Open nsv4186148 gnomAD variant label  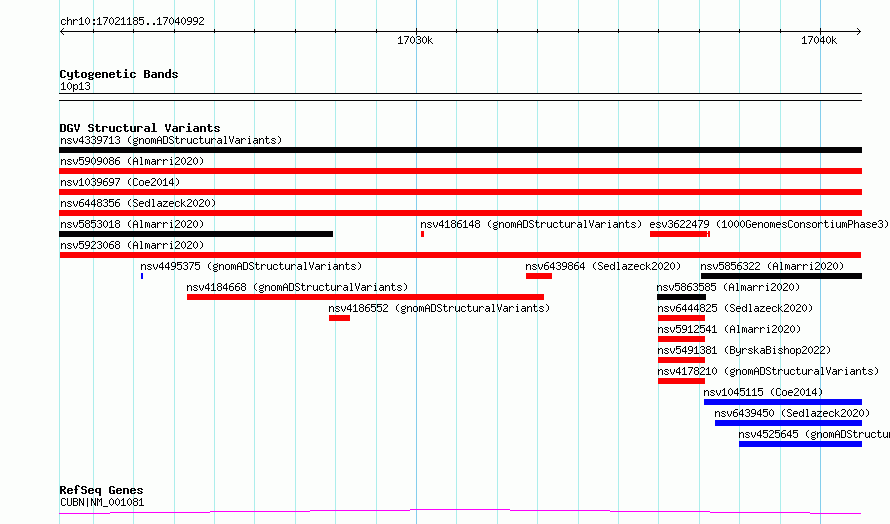(531, 224)
